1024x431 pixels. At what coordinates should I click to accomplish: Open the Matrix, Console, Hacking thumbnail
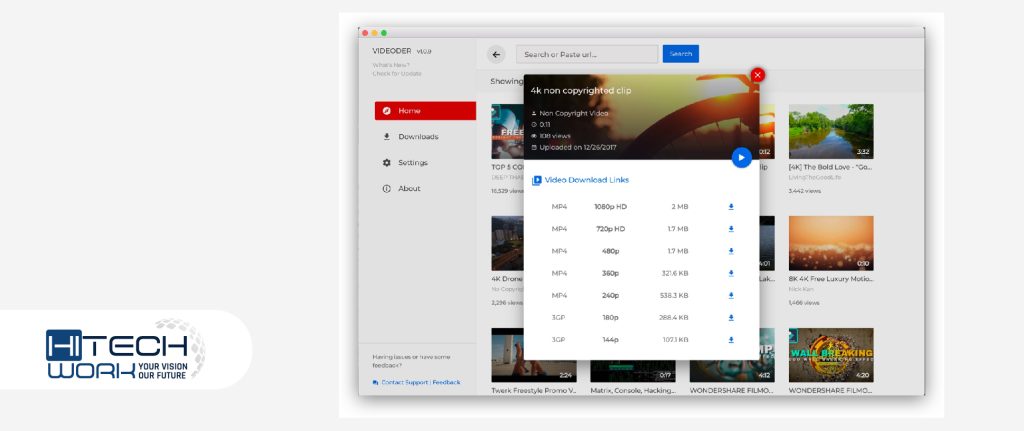[x=633, y=371]
